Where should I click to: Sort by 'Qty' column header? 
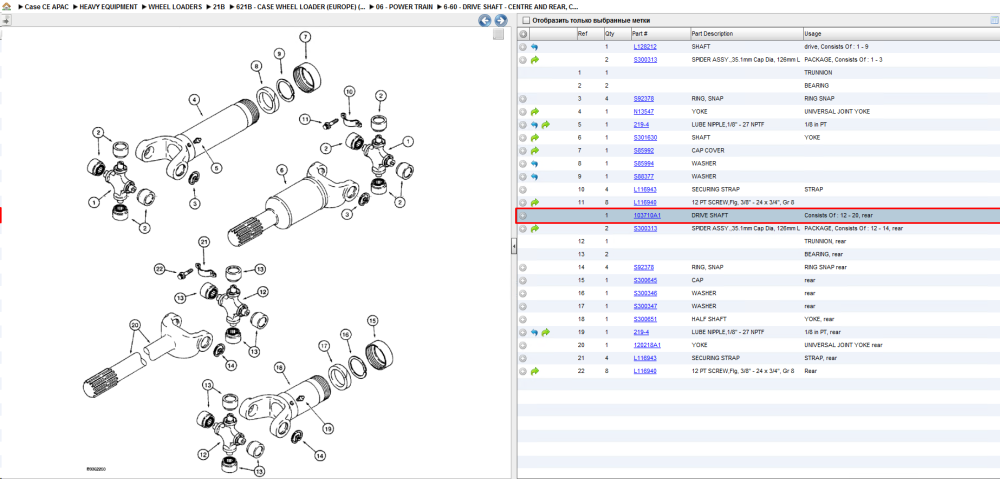[616, 34]
